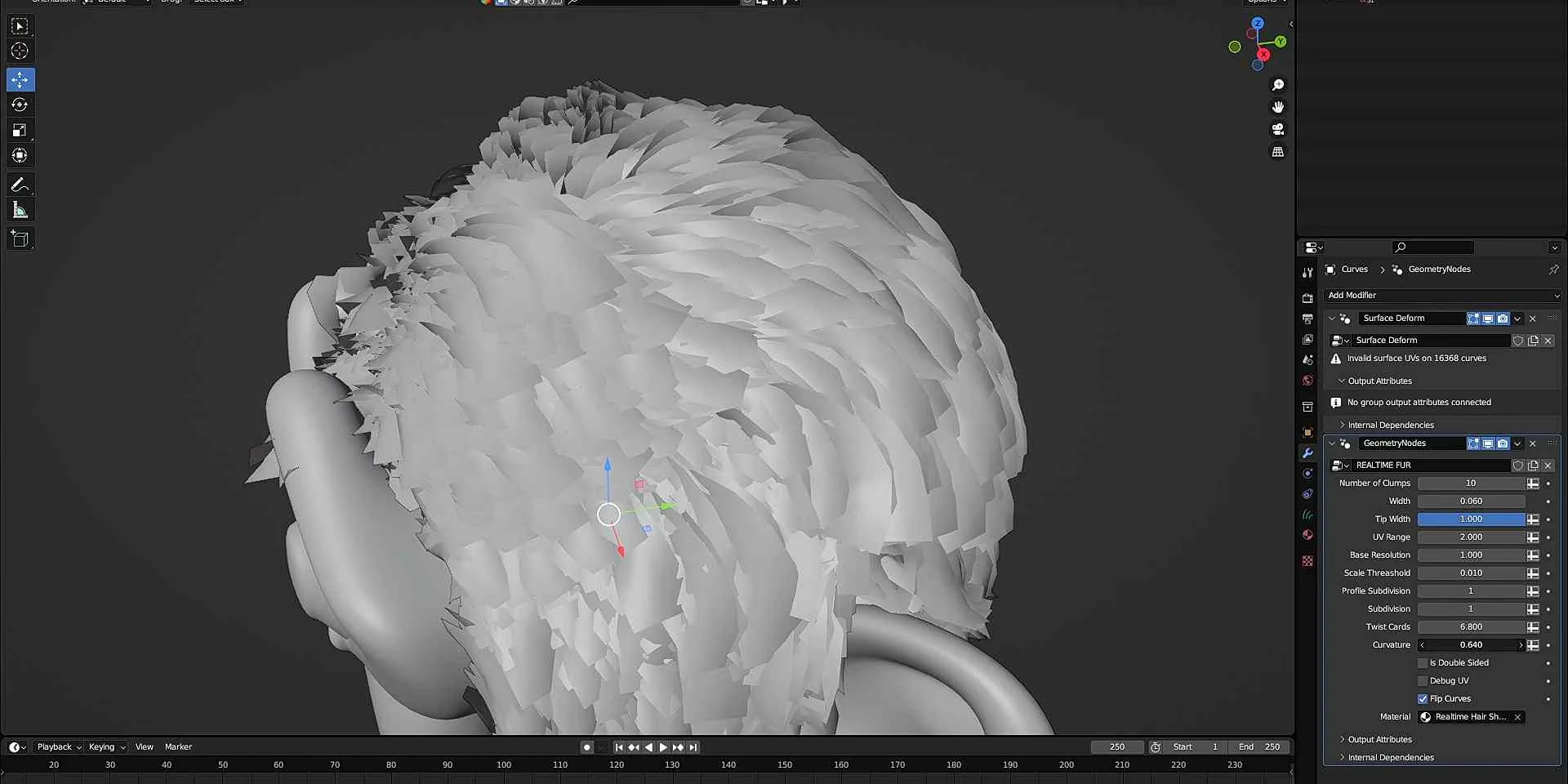Image resolution: width=1568 pixels, height=784 pixels.
Task: Select the Add Cube tool
Action: point(20,238)
